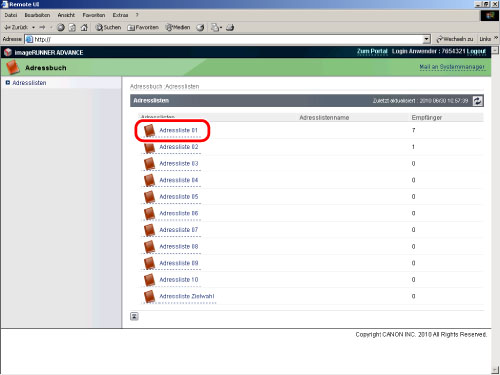Click the print icon in the toolbar
Screen dimensions: 500x375
pos(230,27)
